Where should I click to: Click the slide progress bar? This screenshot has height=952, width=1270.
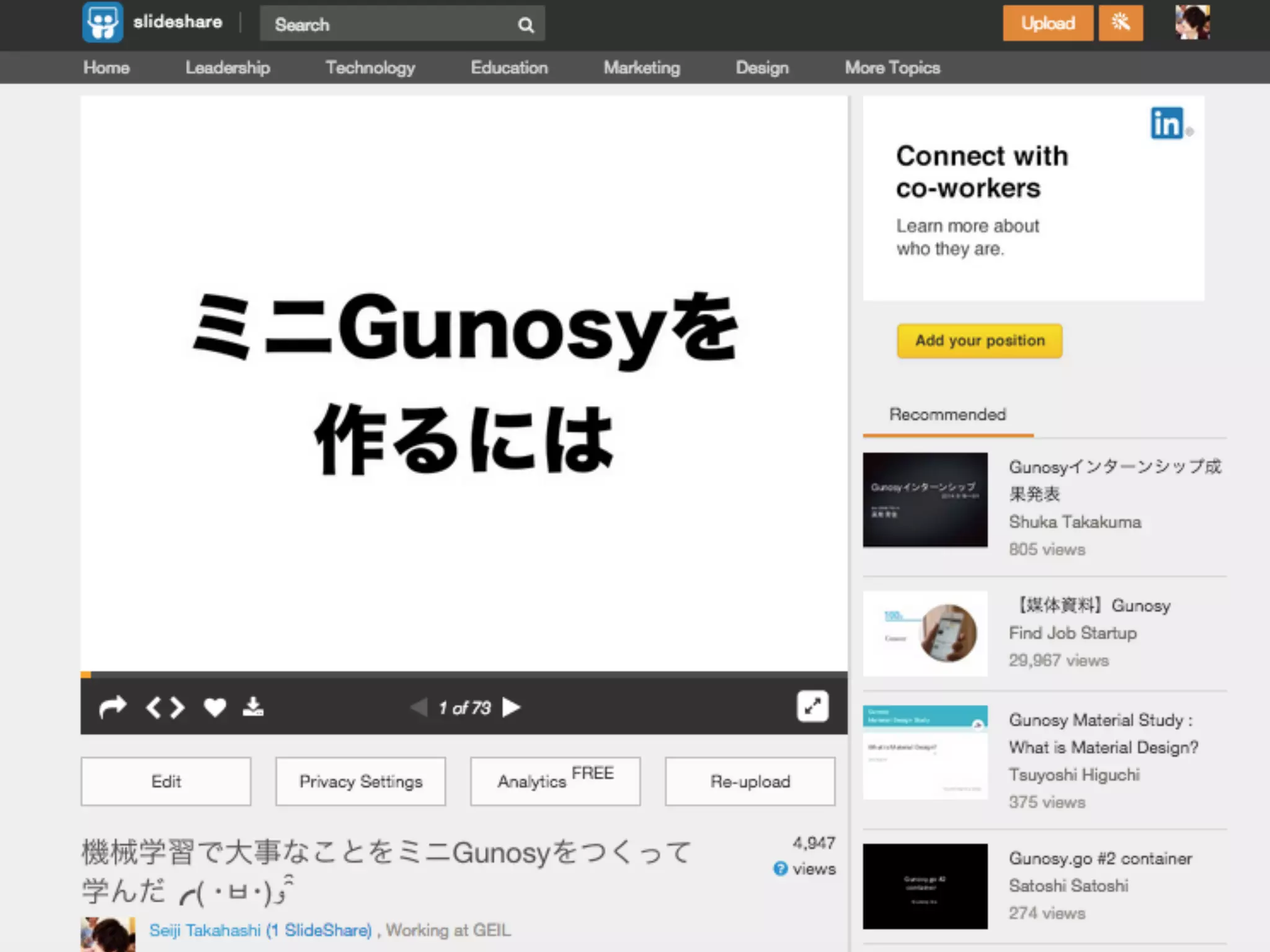[x=464, y=674]
